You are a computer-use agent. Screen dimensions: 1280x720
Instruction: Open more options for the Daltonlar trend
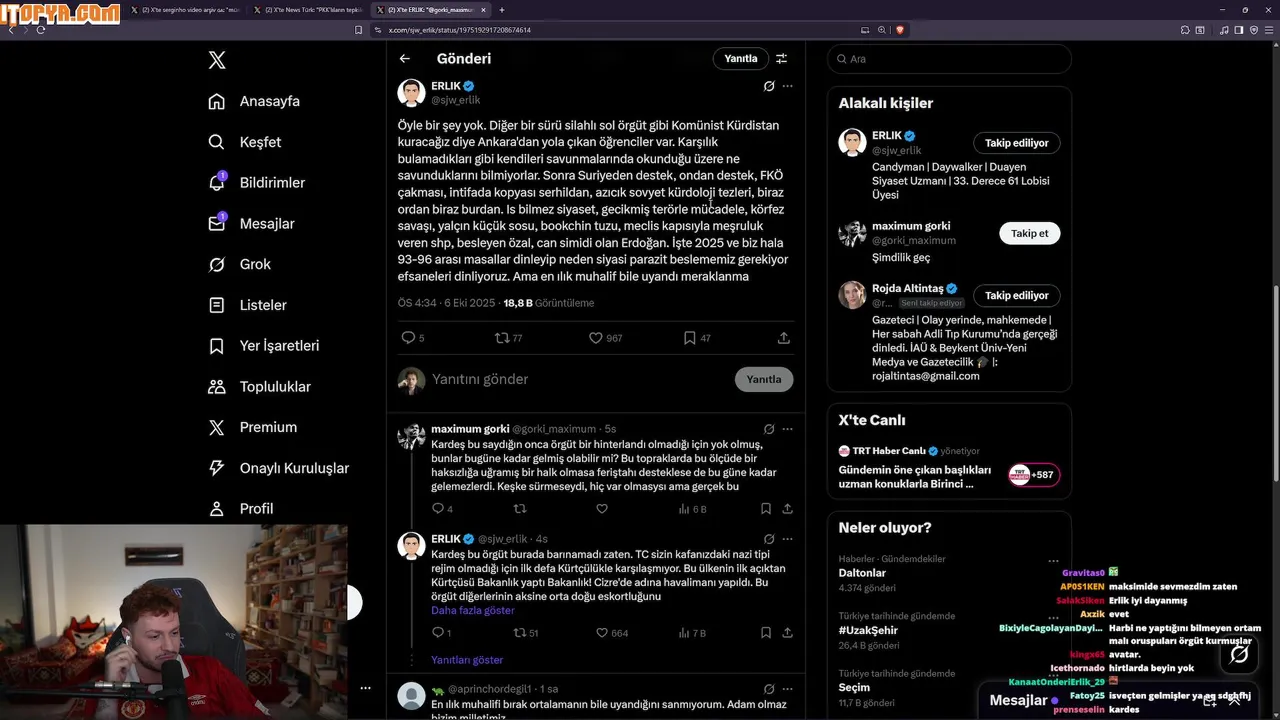(x=1053, y=561)
